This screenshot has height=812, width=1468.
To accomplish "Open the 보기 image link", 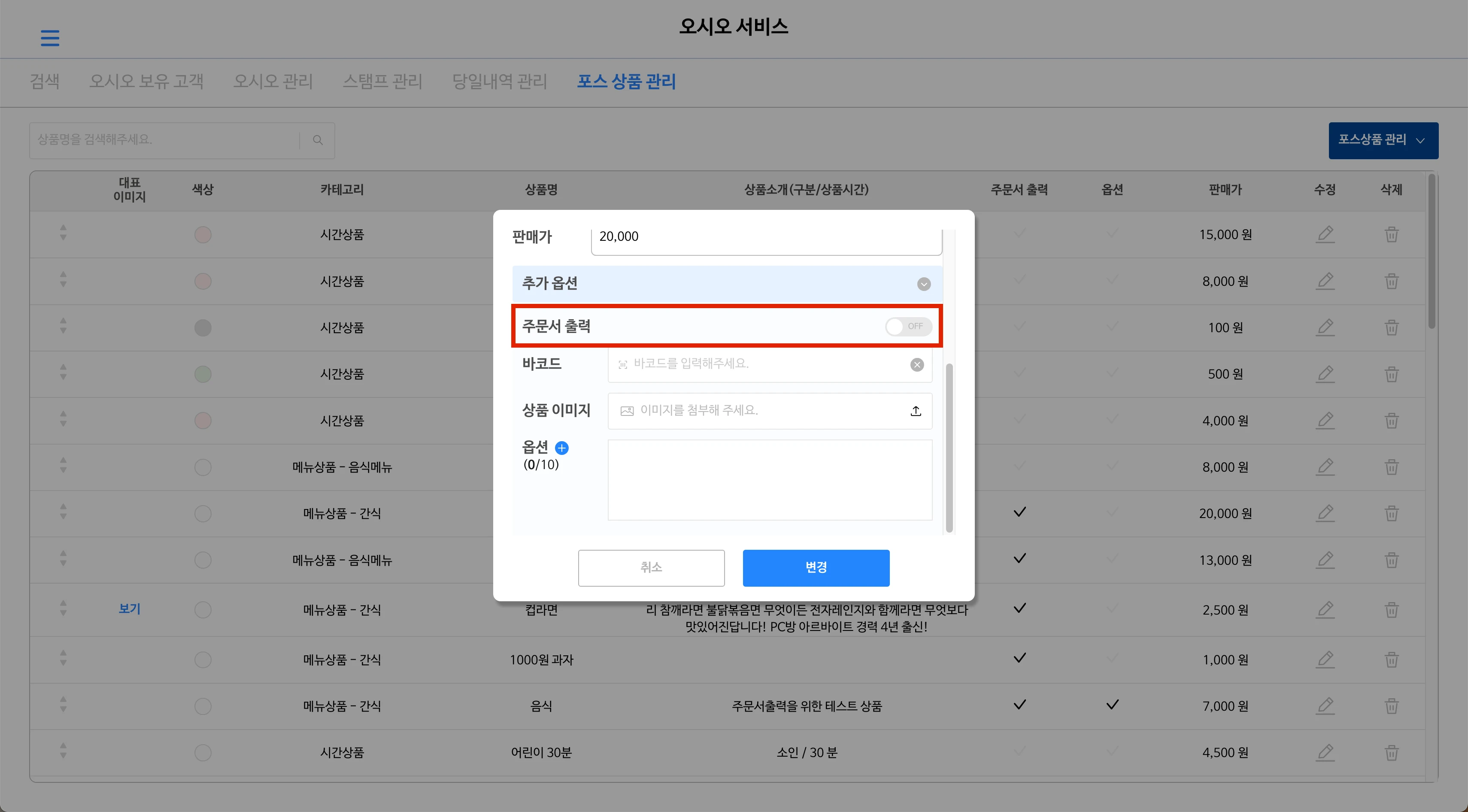I will pyautogui.click(x=129, y=609).
